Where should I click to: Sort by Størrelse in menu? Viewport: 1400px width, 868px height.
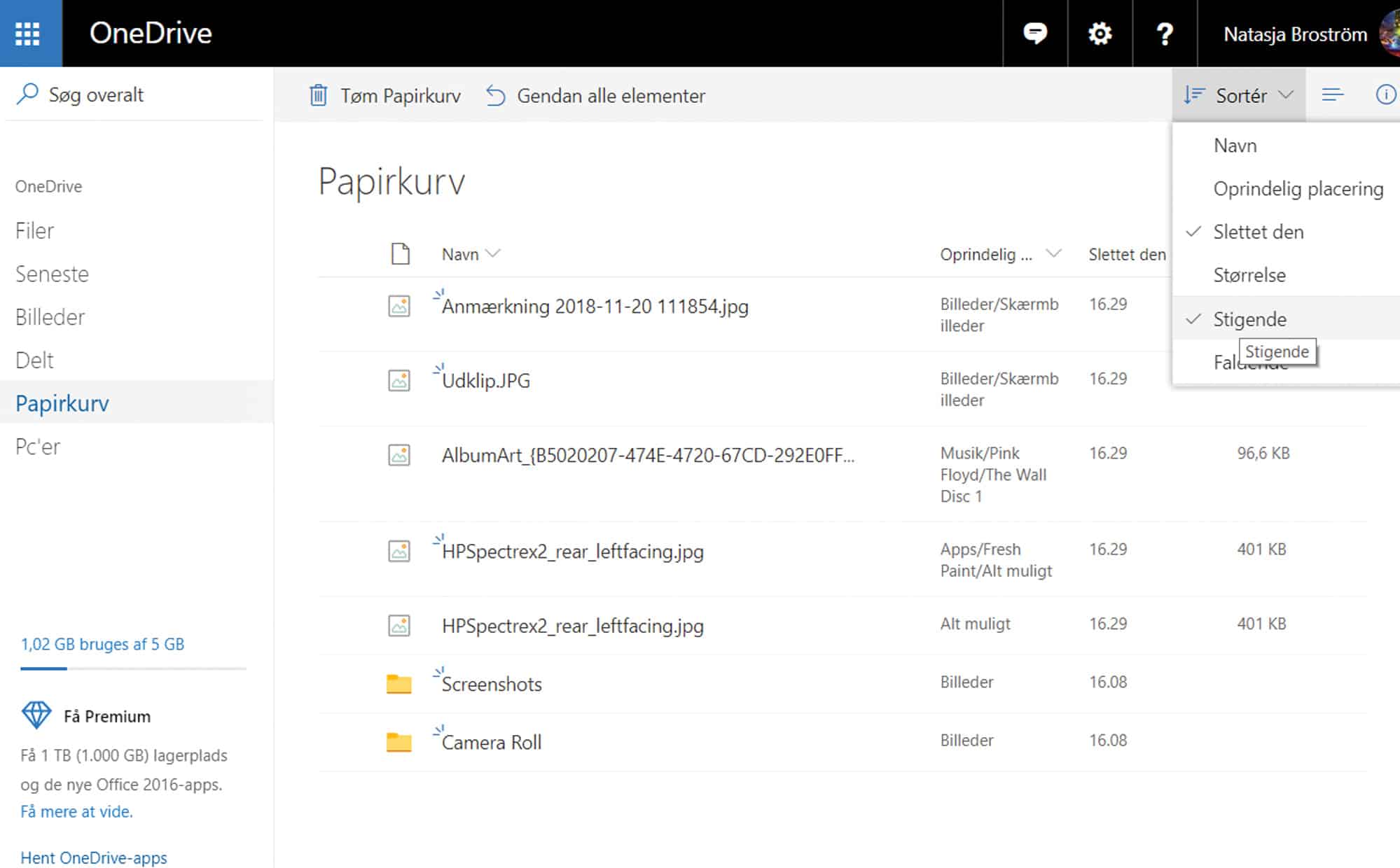[x=1249, y=275]
